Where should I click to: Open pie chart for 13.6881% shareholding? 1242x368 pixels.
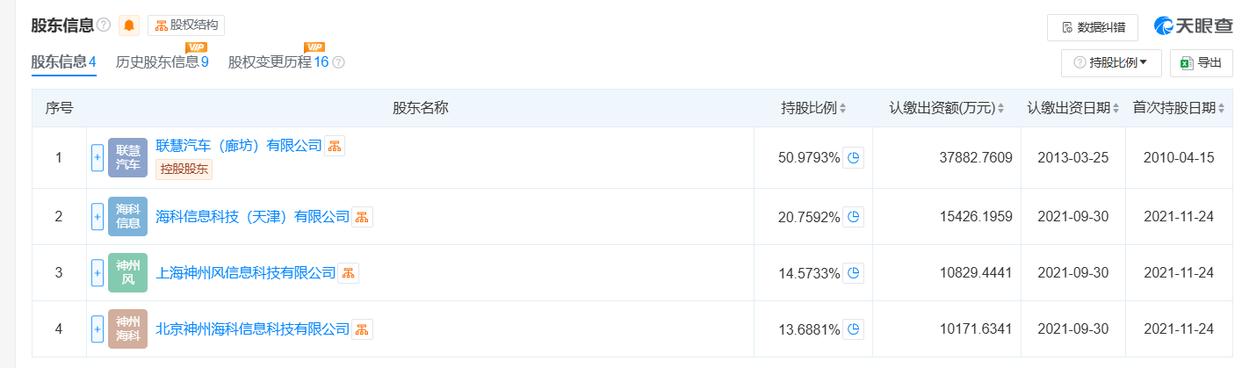point(853,329)
